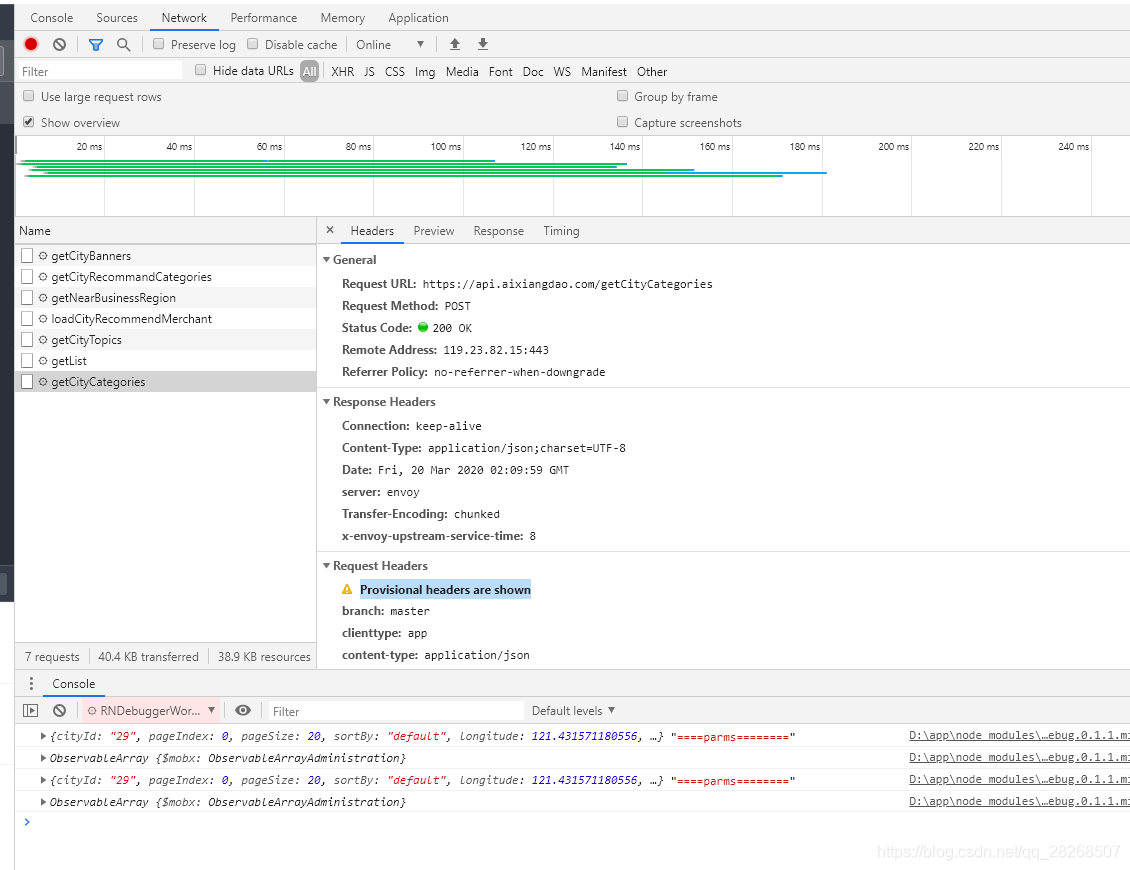Click the 100 ms overview timeline marker
1130x870 pixels.
point(446,146)
